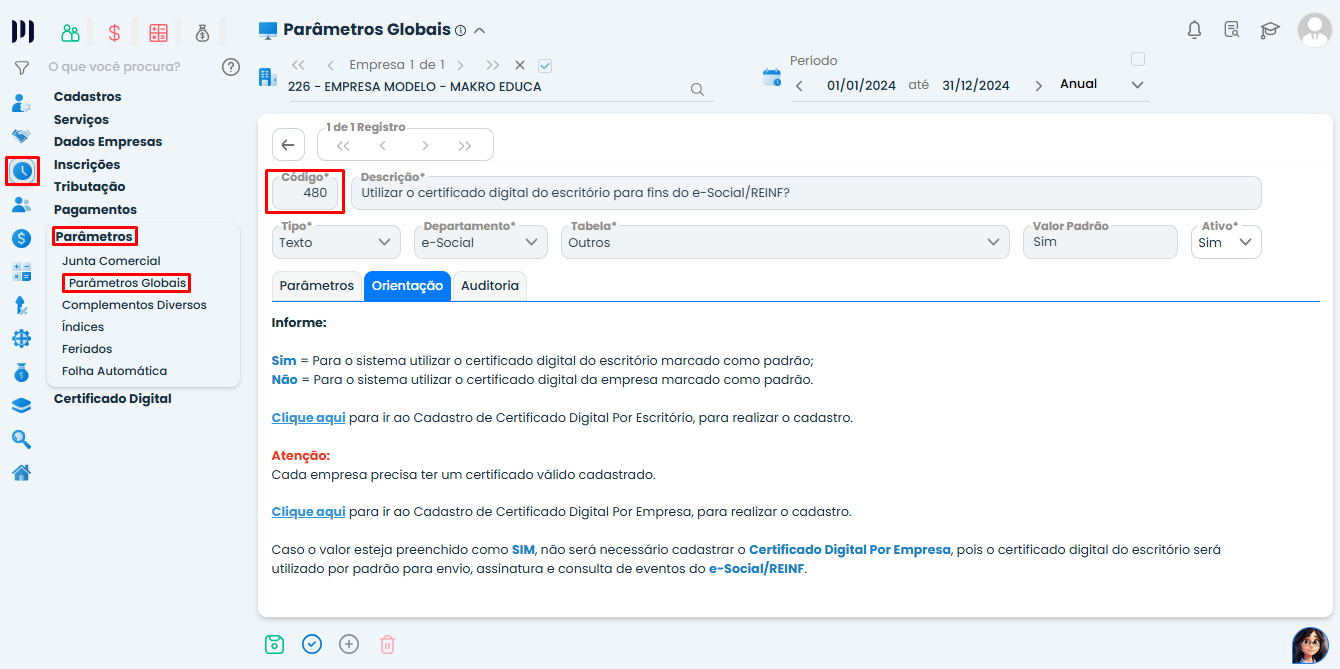1340x669 pixels.
Task: Clear the company selection with the X
Action: (520, 65)
